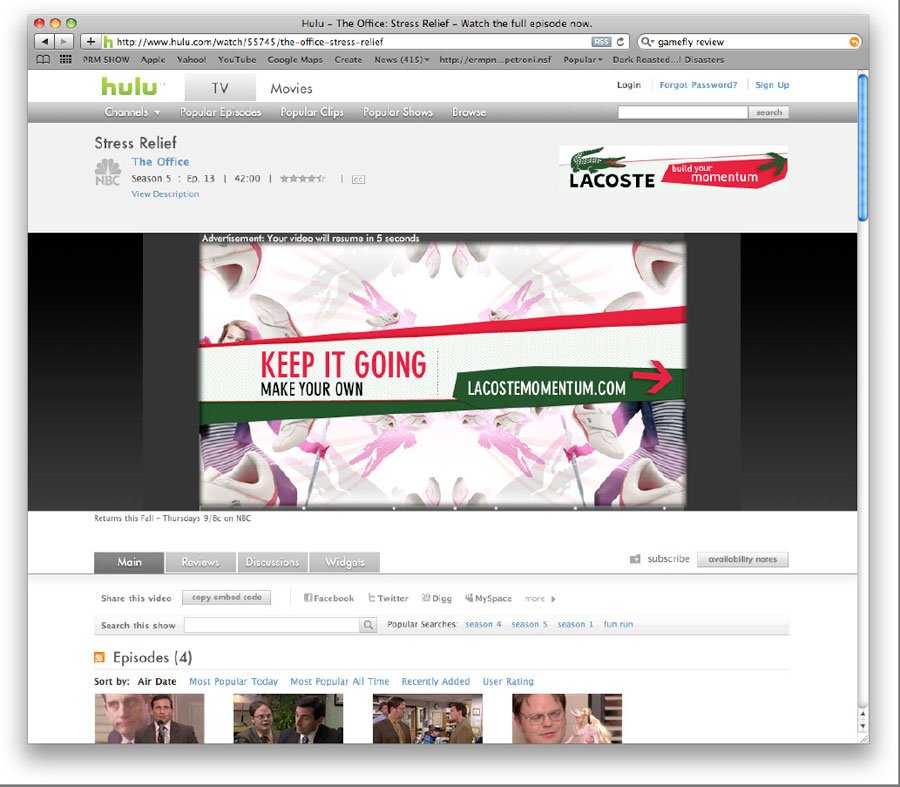Image resolution: width=900 pixels, height=787 pixels.
Task: Click the star rating for the episode
Action: (x=302, y=179)
